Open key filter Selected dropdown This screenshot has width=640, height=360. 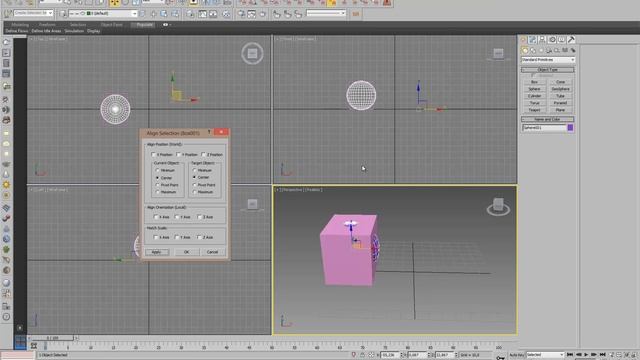[545, 355]
